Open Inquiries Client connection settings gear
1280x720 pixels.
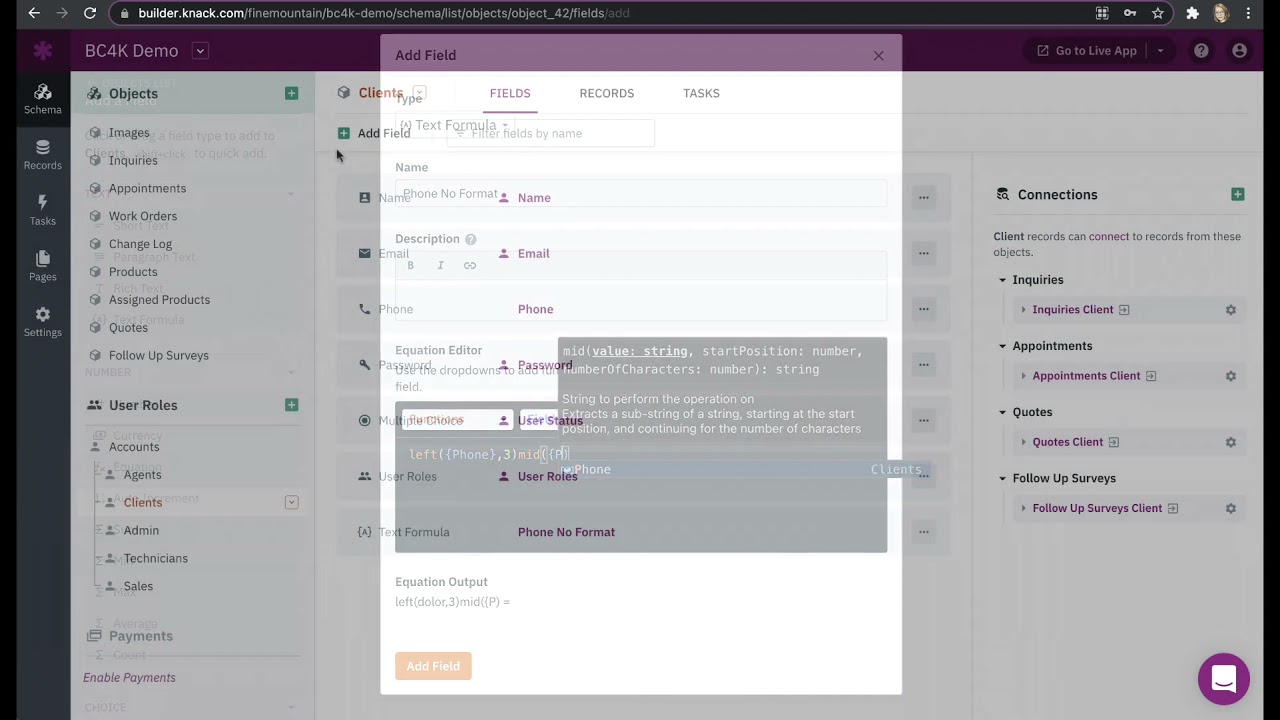pos(1231,310)
